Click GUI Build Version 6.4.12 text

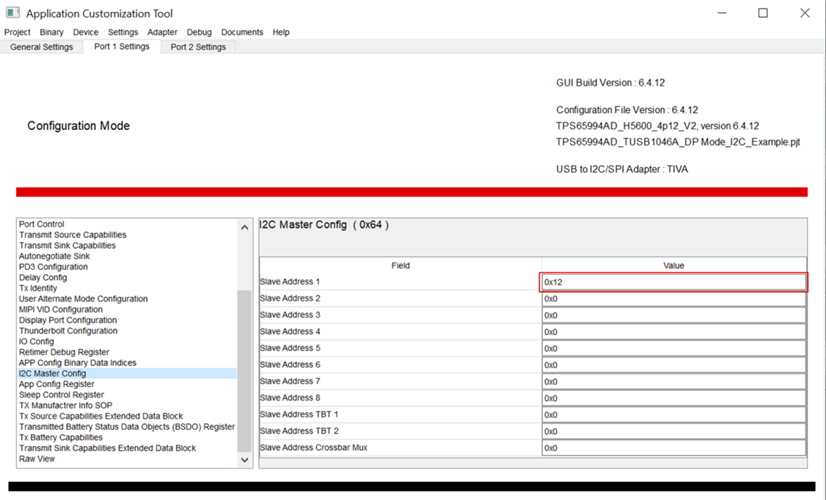[611, 83]
